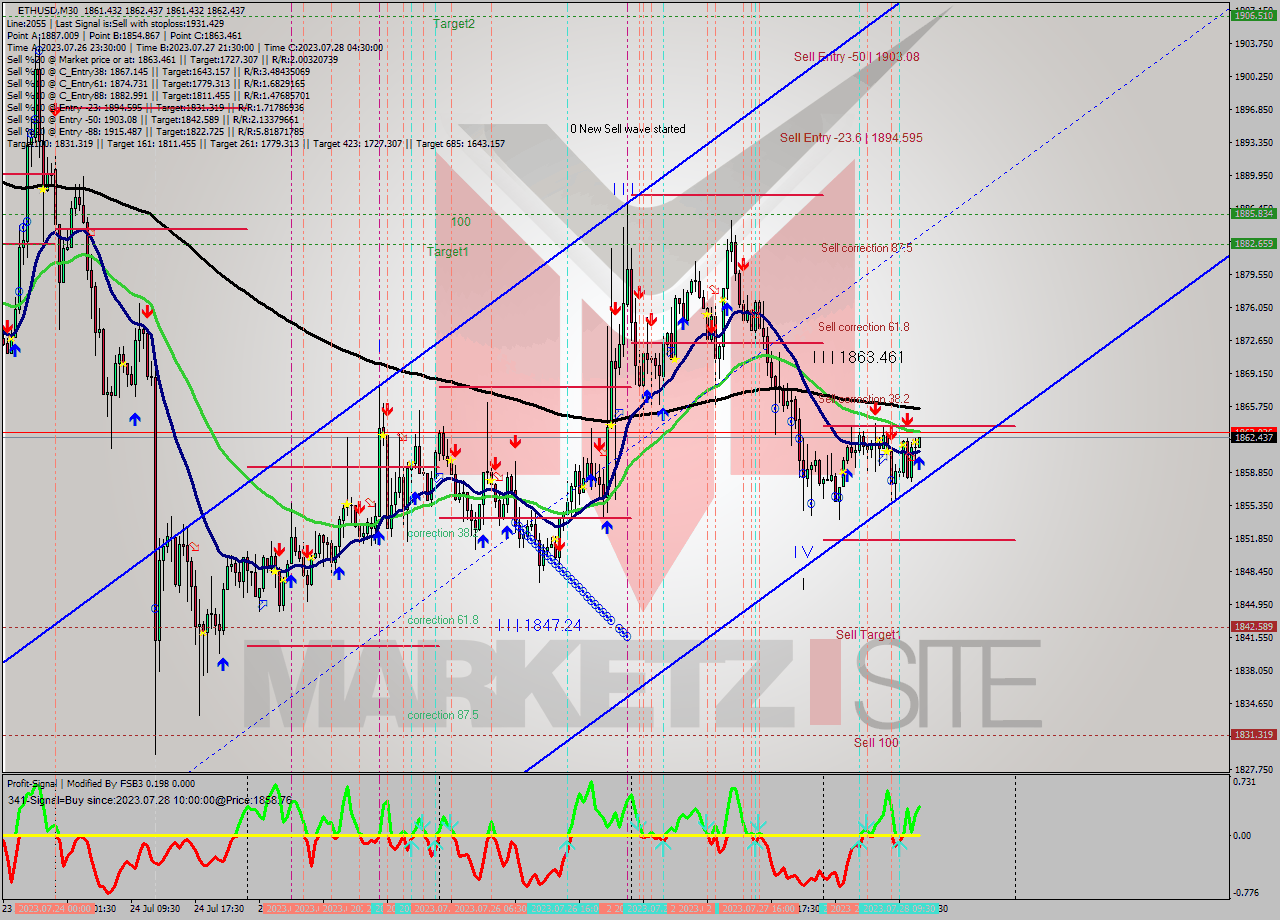The image size is (1280, 920).
Task: Click the 'III 1847.24' wave label
Action: (x=539, y=624)
